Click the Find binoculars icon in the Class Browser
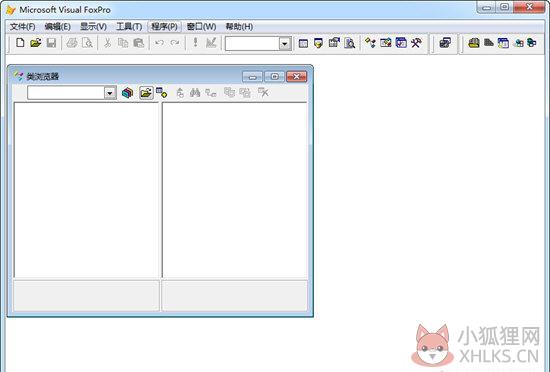 (x=195, y=93)
